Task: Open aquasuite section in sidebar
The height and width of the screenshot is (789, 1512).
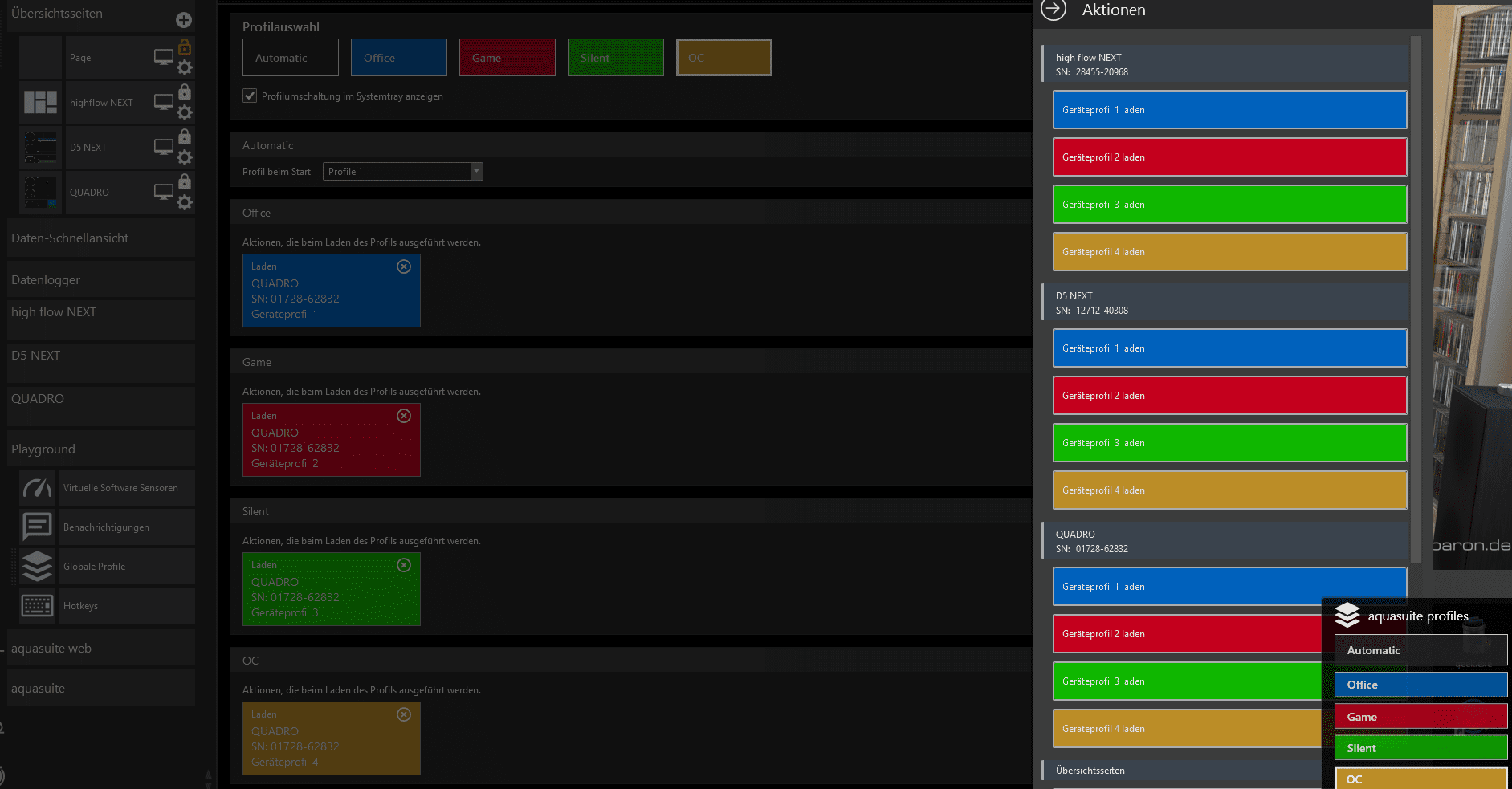Action: [101, 688]
